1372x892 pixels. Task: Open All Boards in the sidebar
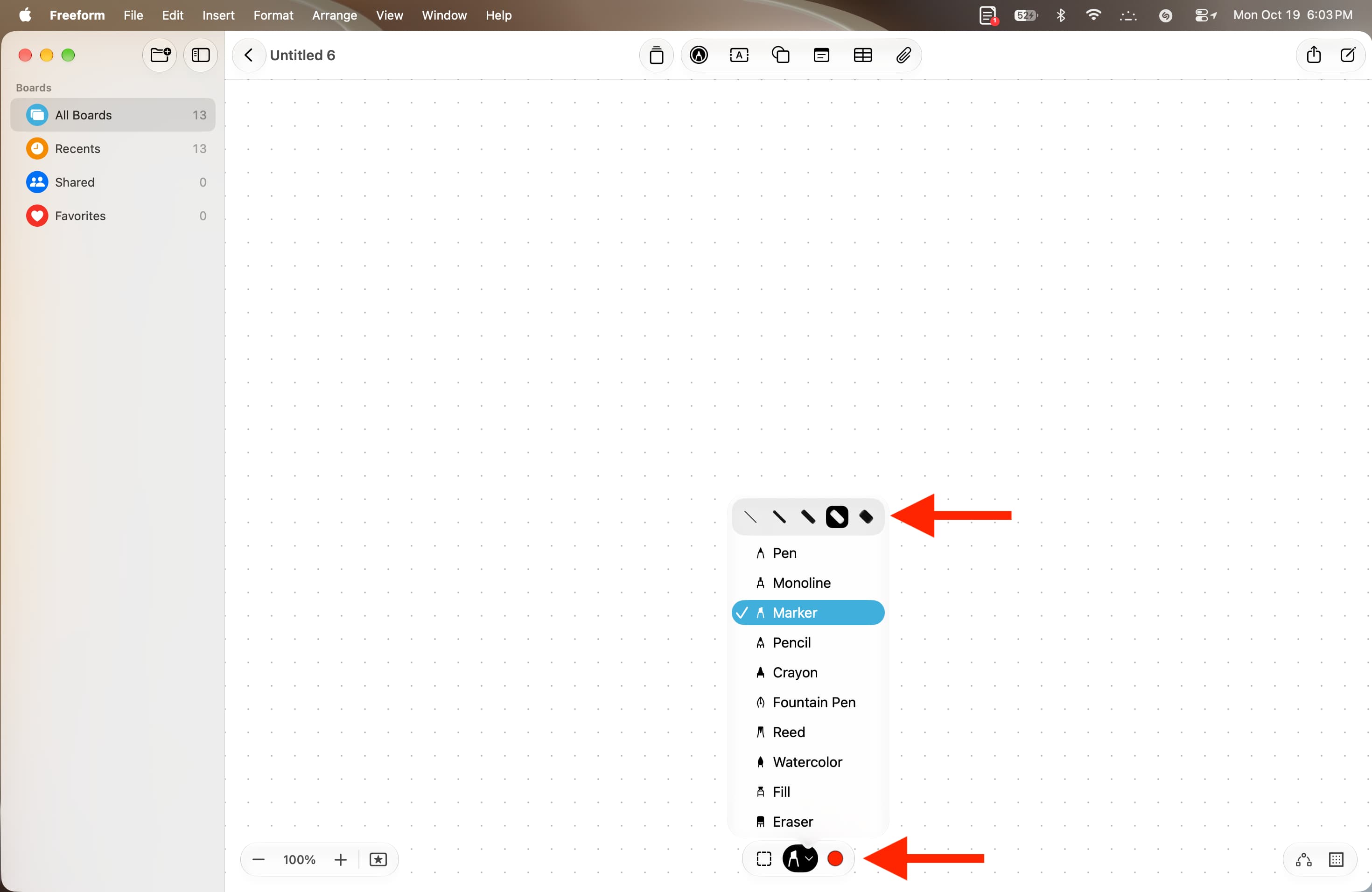113,115
